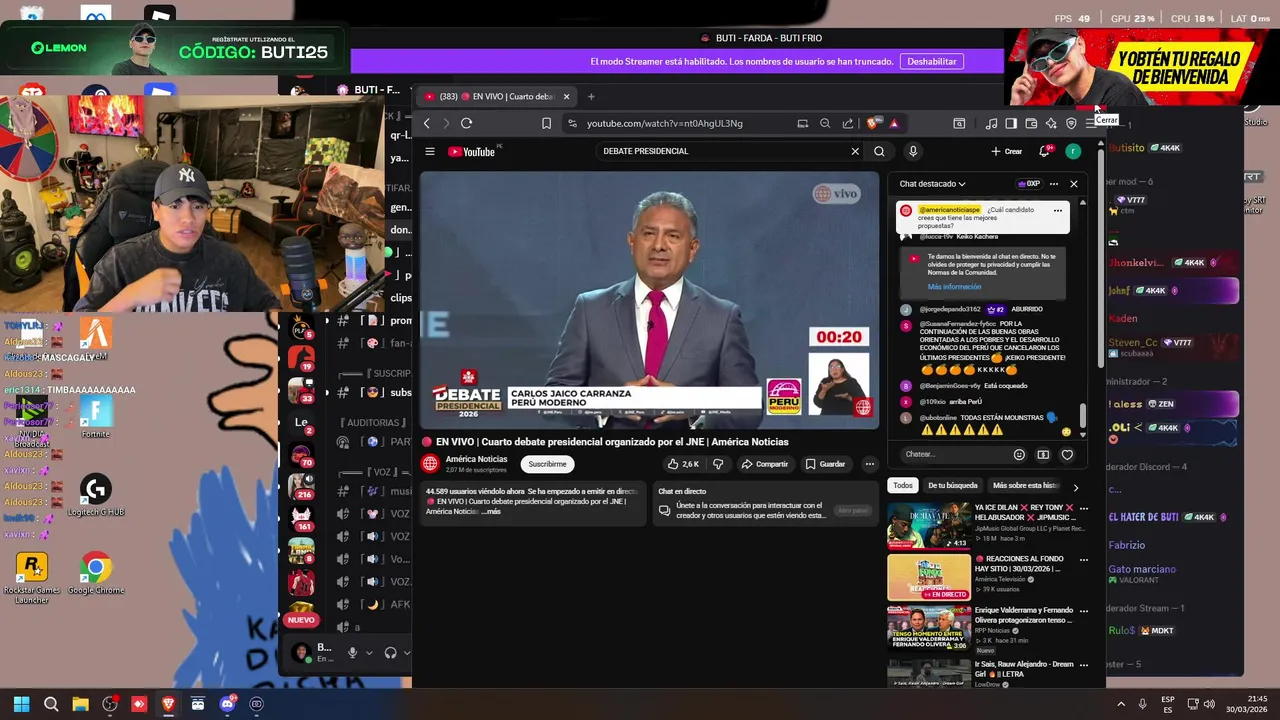Reload the browser page

tap(466, 123)
